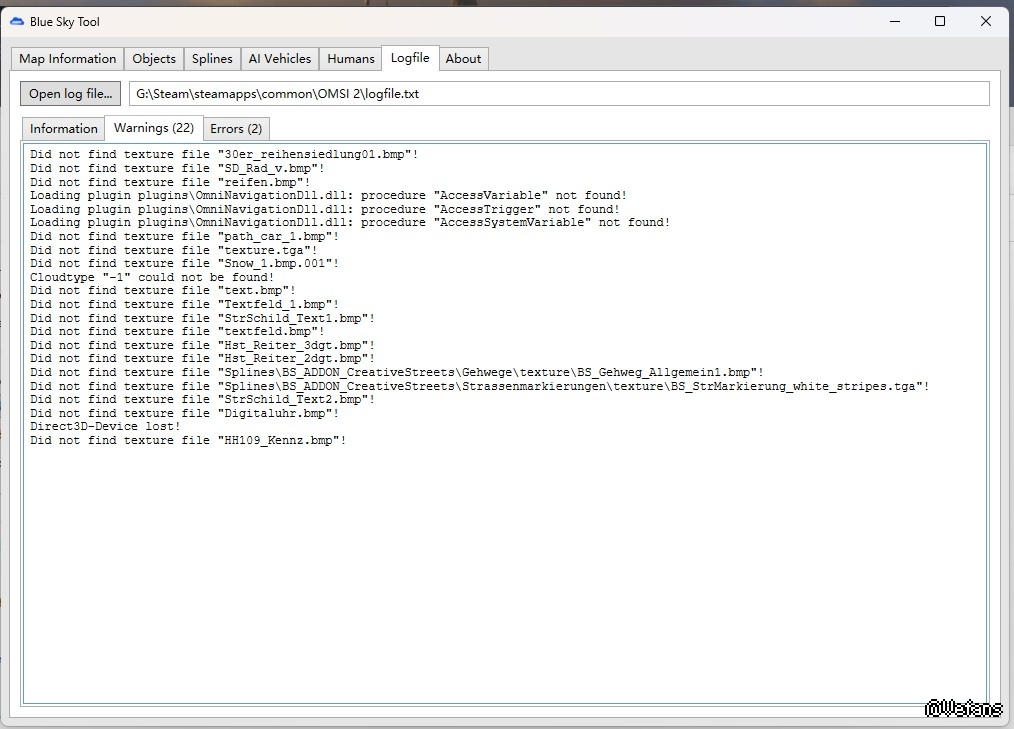This screenshot has height=729, width=1014.
Task: Show the Humans tab
Action: [351, 59]
